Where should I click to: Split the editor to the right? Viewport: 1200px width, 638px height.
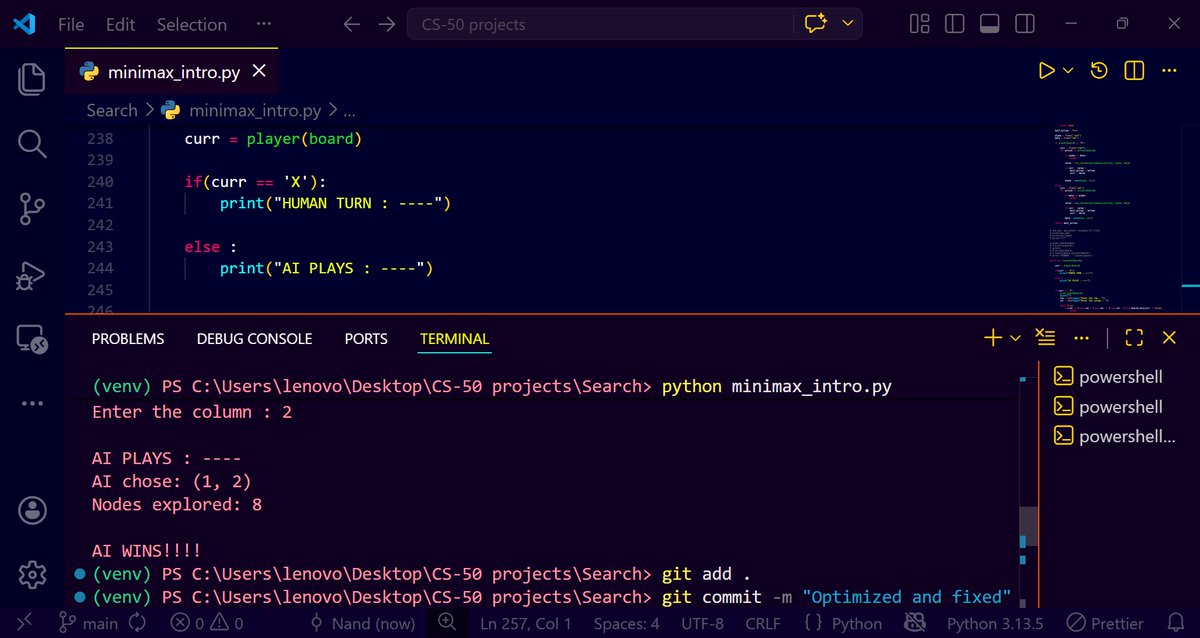(x=1134, y=71)
